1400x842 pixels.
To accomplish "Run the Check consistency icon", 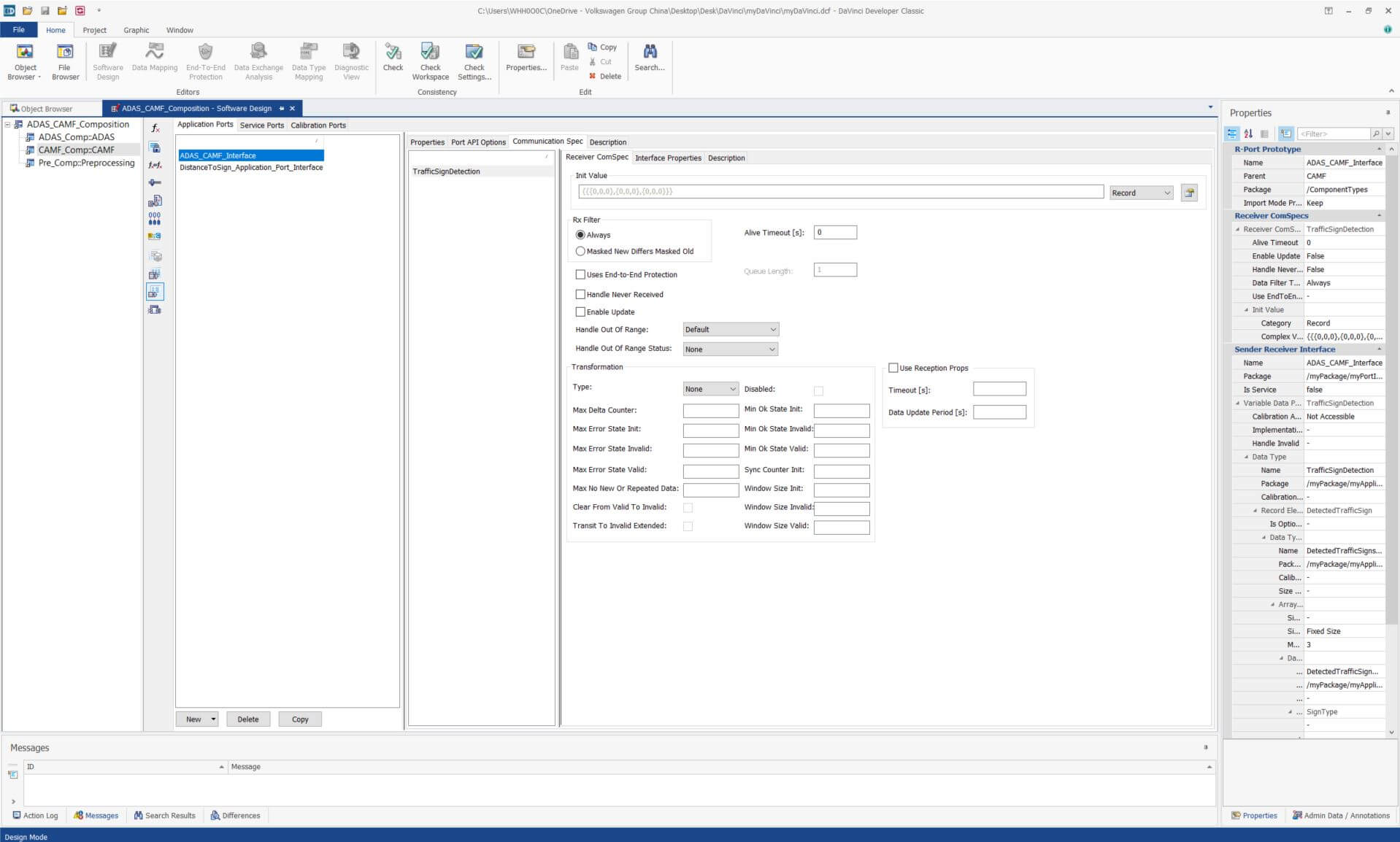I will 393,53.
